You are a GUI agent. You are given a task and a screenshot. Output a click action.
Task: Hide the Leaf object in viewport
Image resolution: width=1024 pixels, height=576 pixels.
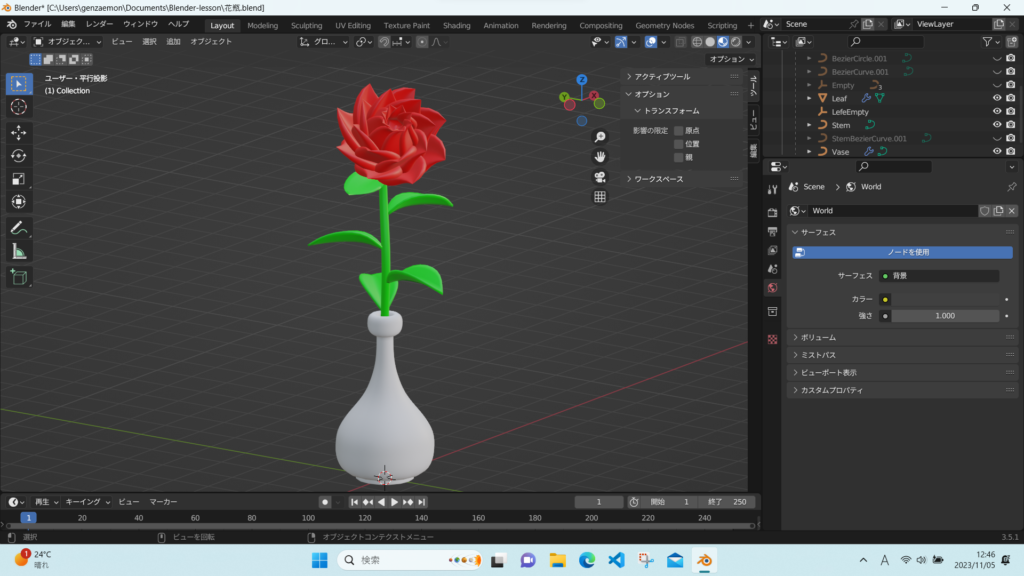click(x=997, y=98)
